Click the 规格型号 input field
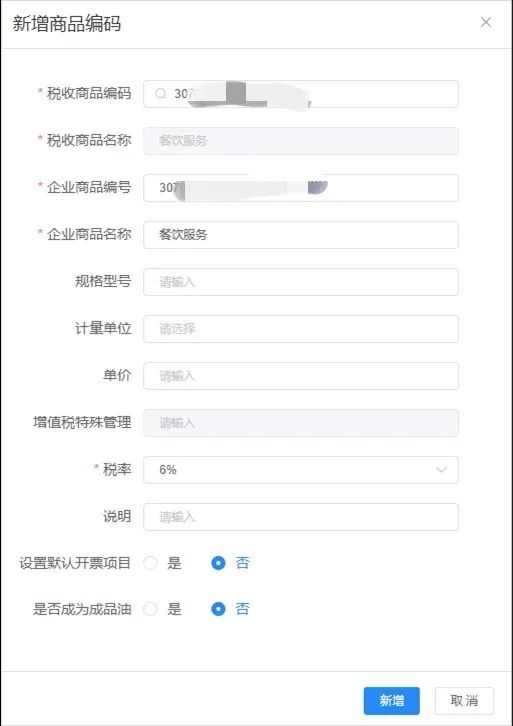Viewport: 513px width, 726px height. coord(301,282)
